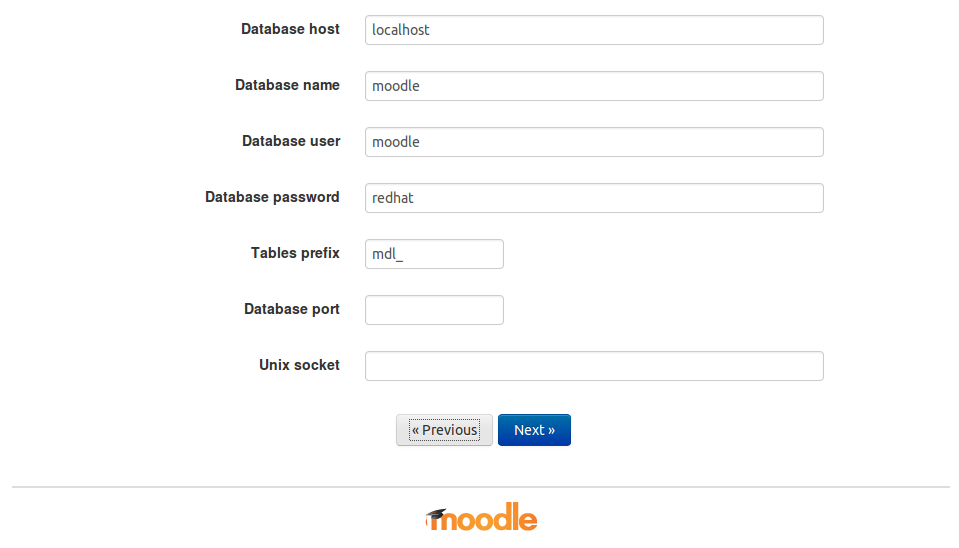Image resolution: width=959 pixels, height=548 pixels.
Task: Click into the Database name input field
Action: (x=594, y=86)
